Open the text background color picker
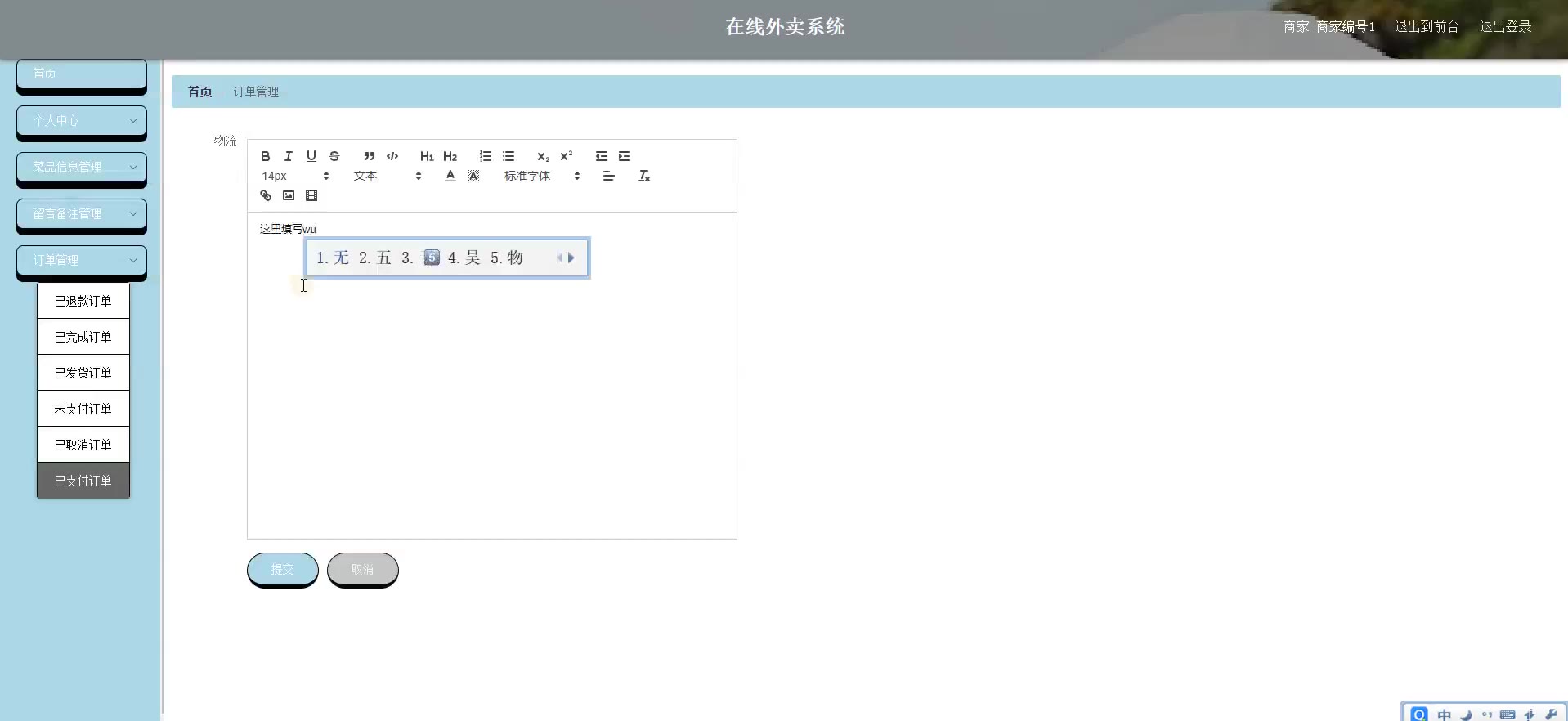The height and width of the screenshot is (721, 1568). click(473, 176)
